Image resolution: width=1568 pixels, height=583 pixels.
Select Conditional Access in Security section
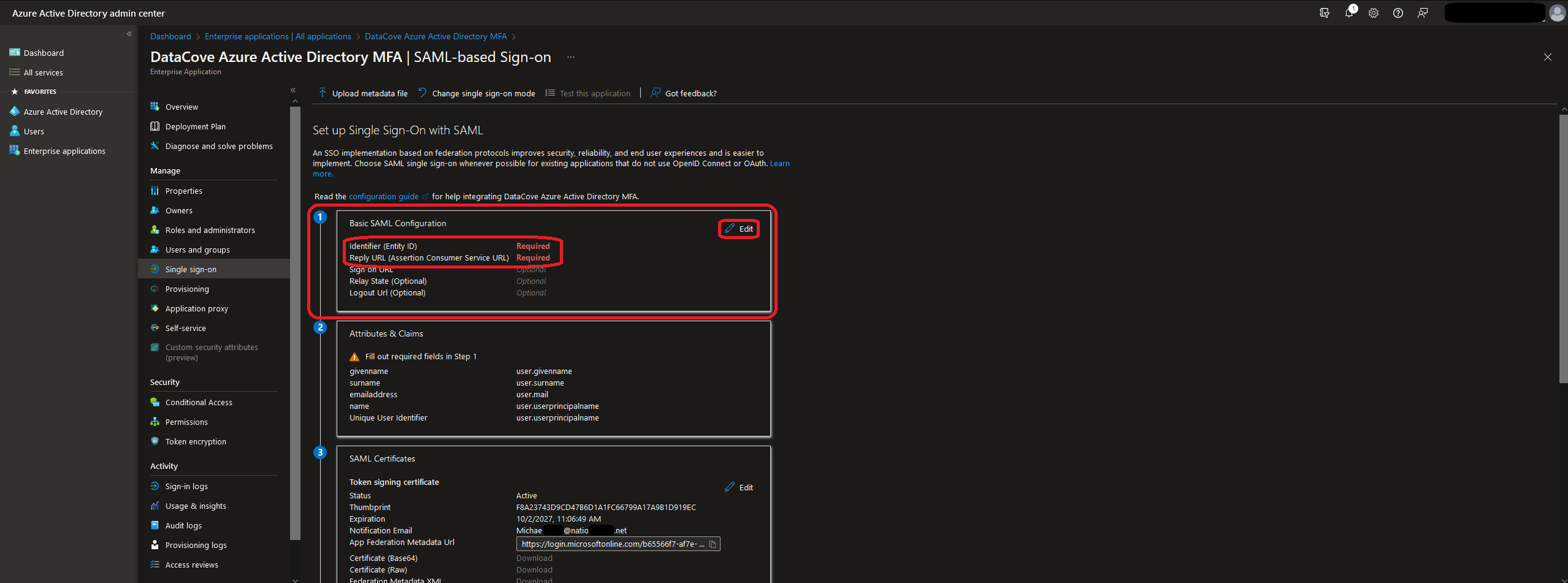[198, 402]
